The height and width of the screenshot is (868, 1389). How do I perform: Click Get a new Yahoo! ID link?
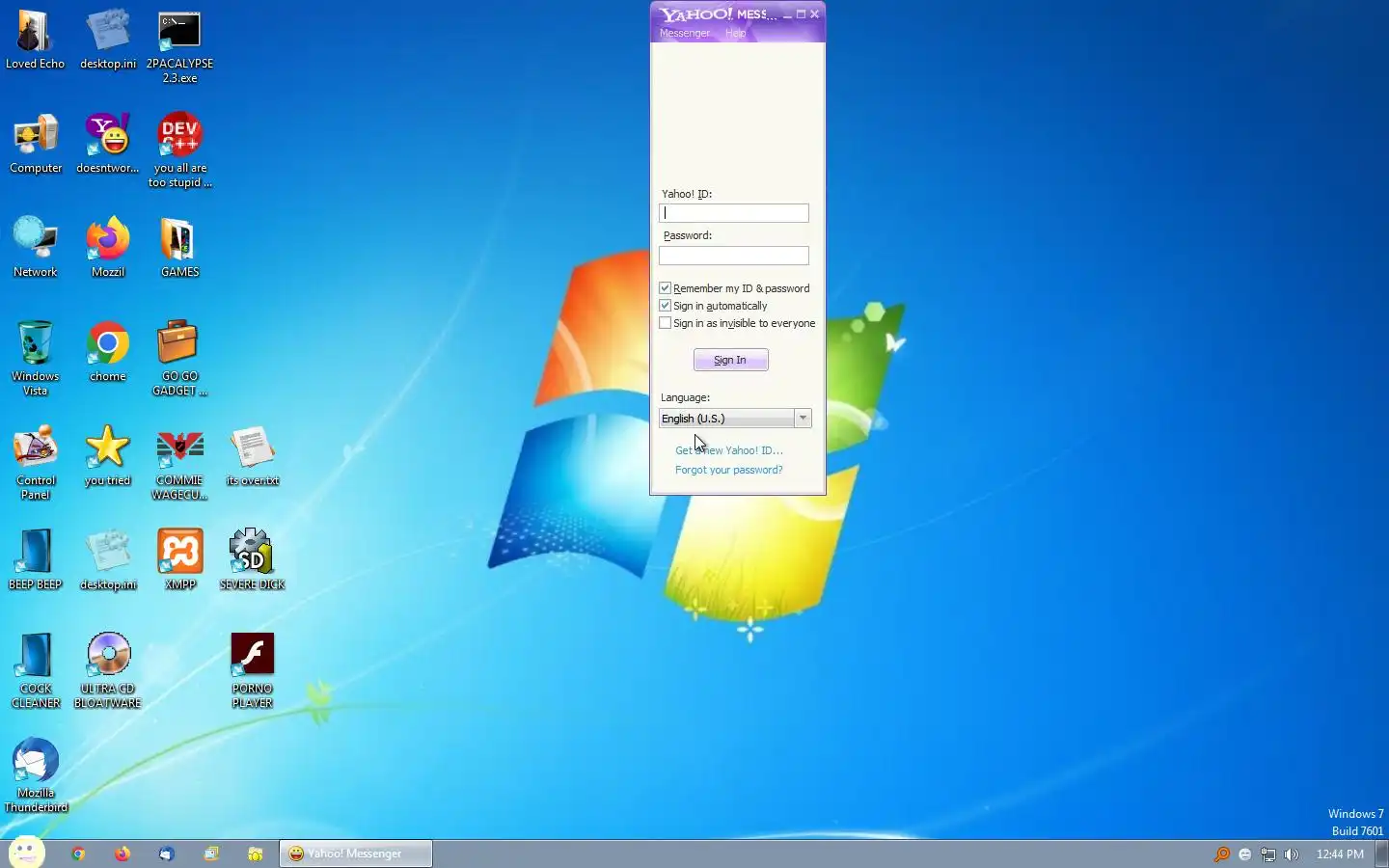729,450
